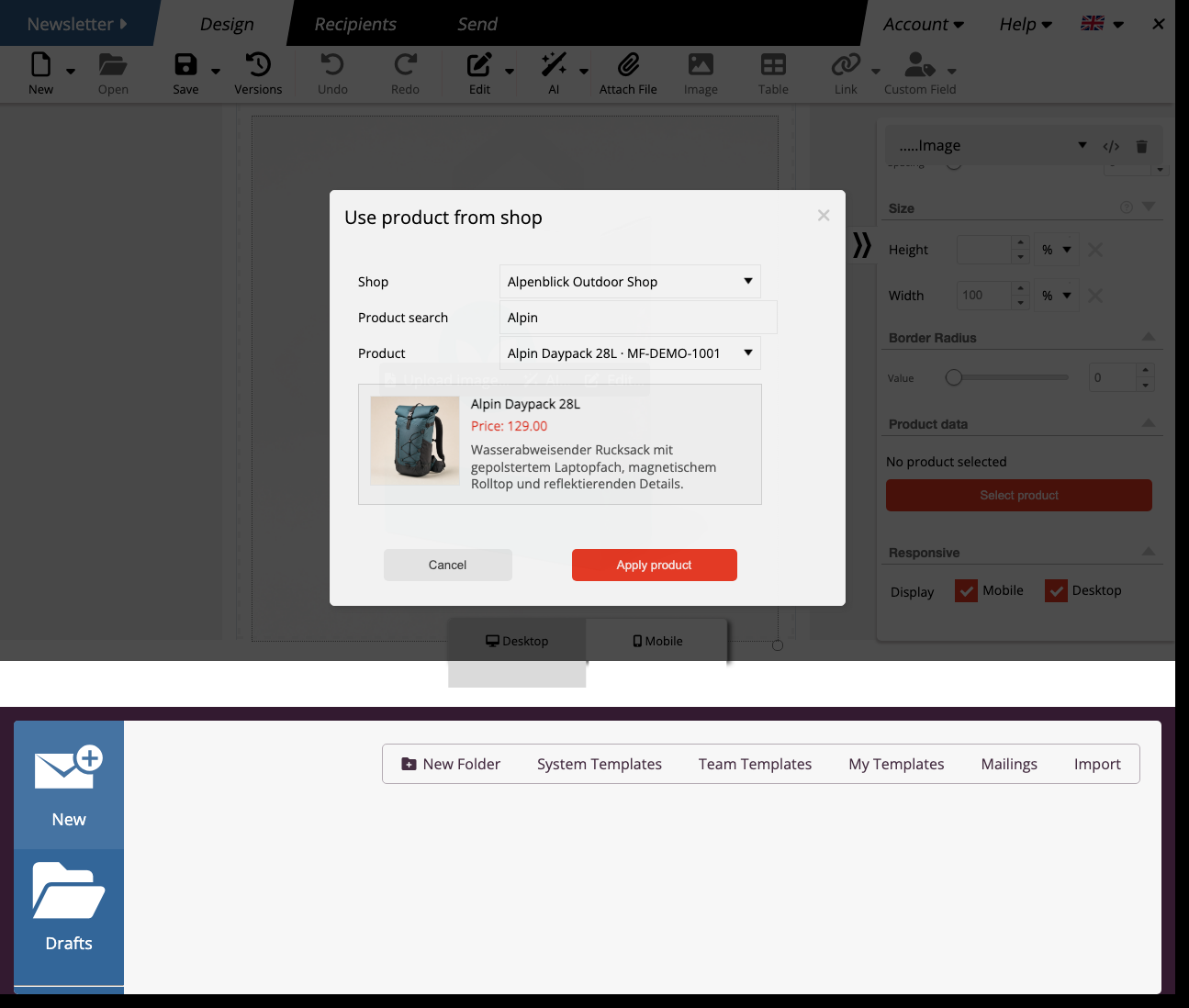The image size is (1189, 1008).
Task: Close the Use product from shop dialog
Action: pyautogui.click(x=824, y=215)
